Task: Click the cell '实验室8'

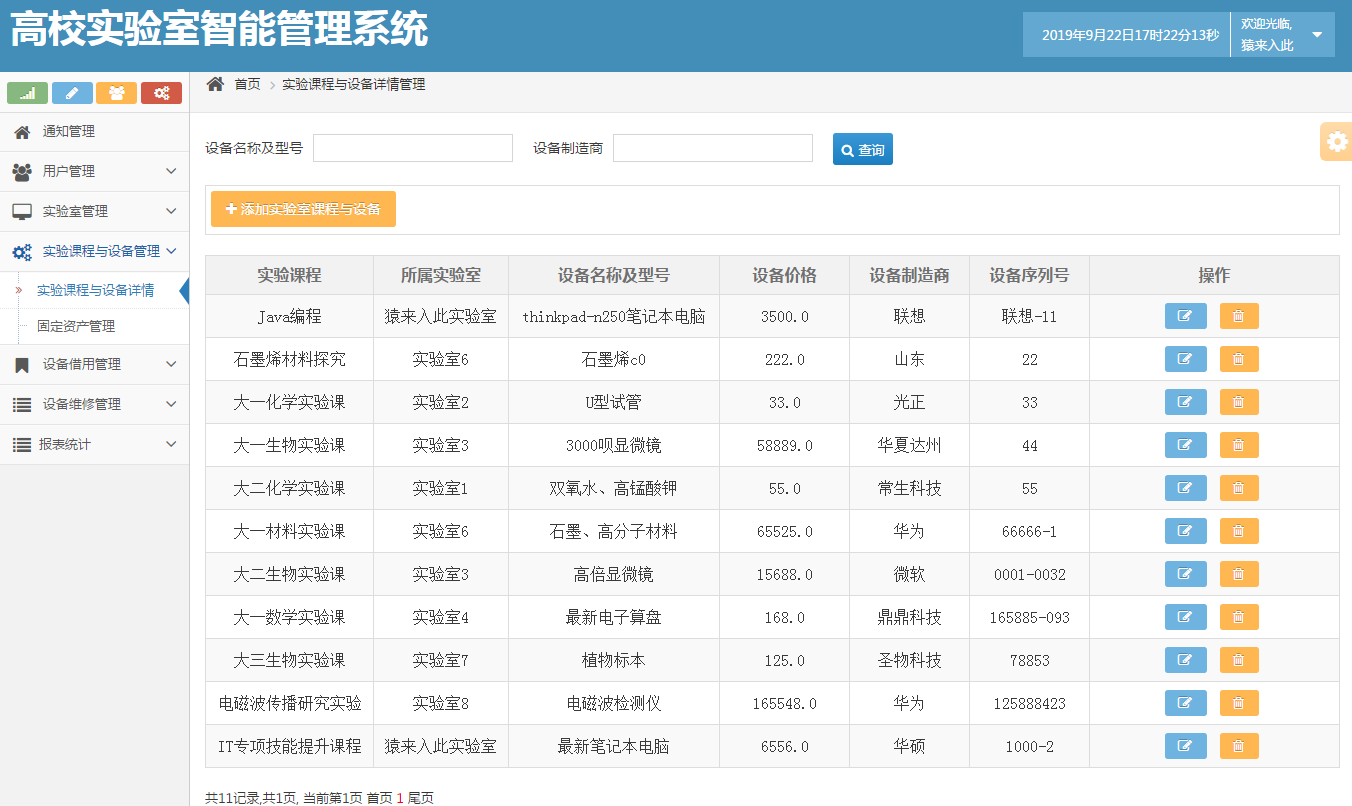Action: 440,703
